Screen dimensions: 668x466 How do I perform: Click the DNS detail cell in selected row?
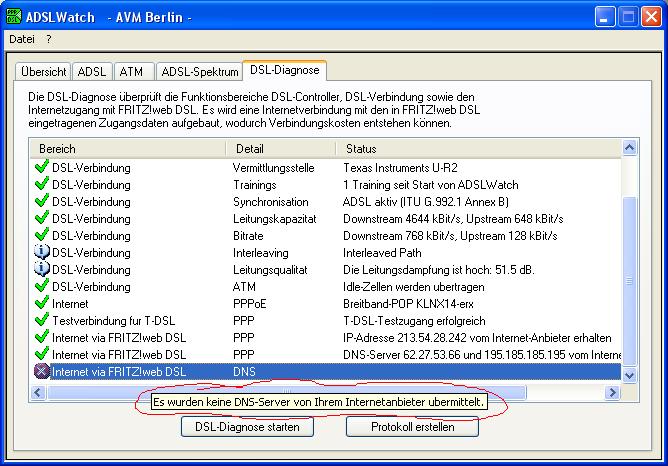244,372
